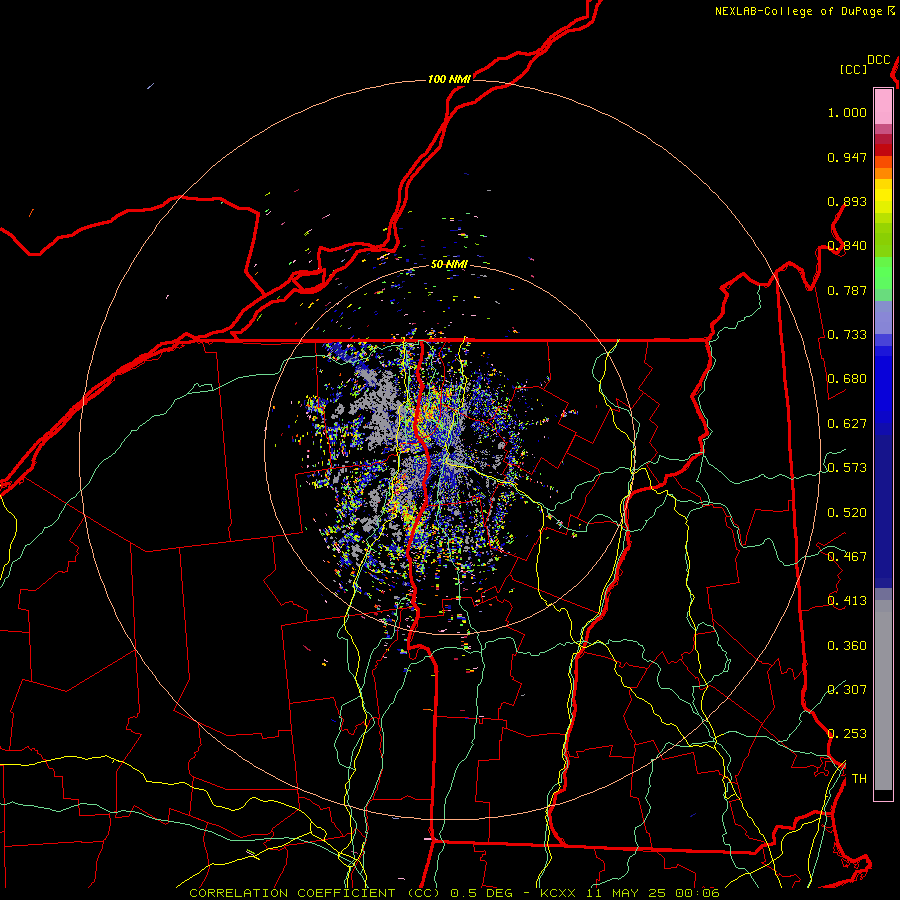Image resolution: width=900 pixels, height=900 pixels.
Task: Select the 0.893 scale value
Action: click(847, 201)
